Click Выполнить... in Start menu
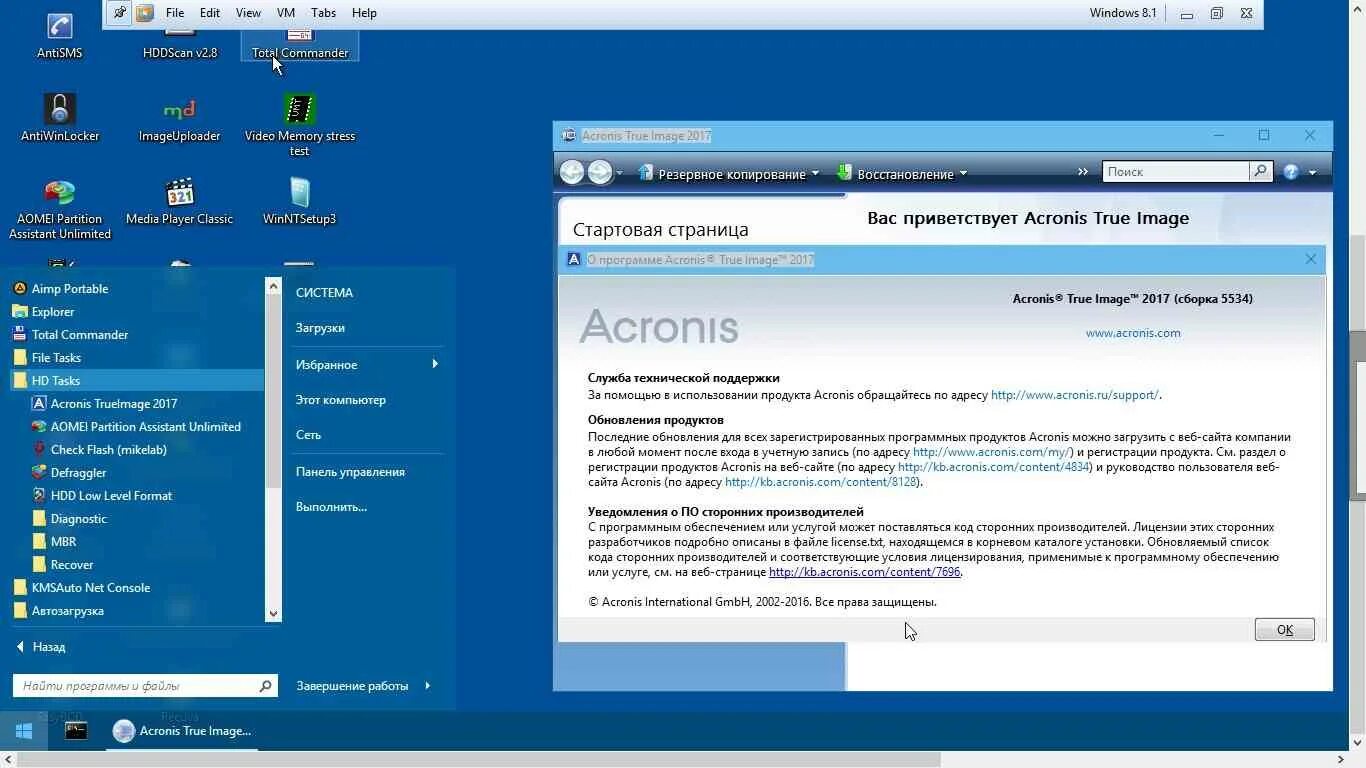The image size is (1366, 768). pyautogui.click(x=331, y=507)
